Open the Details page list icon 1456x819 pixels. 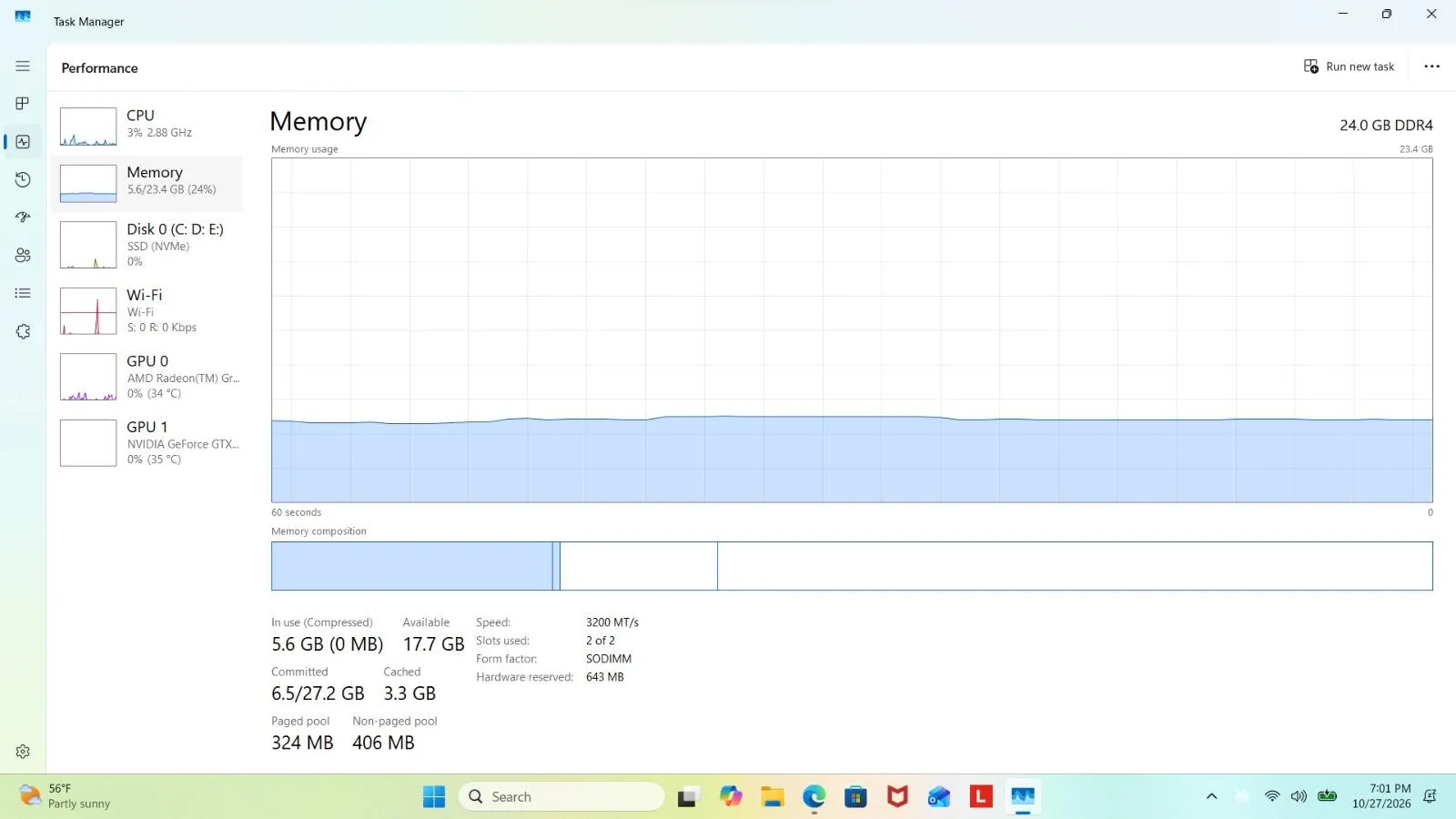[x=23, y=293]
